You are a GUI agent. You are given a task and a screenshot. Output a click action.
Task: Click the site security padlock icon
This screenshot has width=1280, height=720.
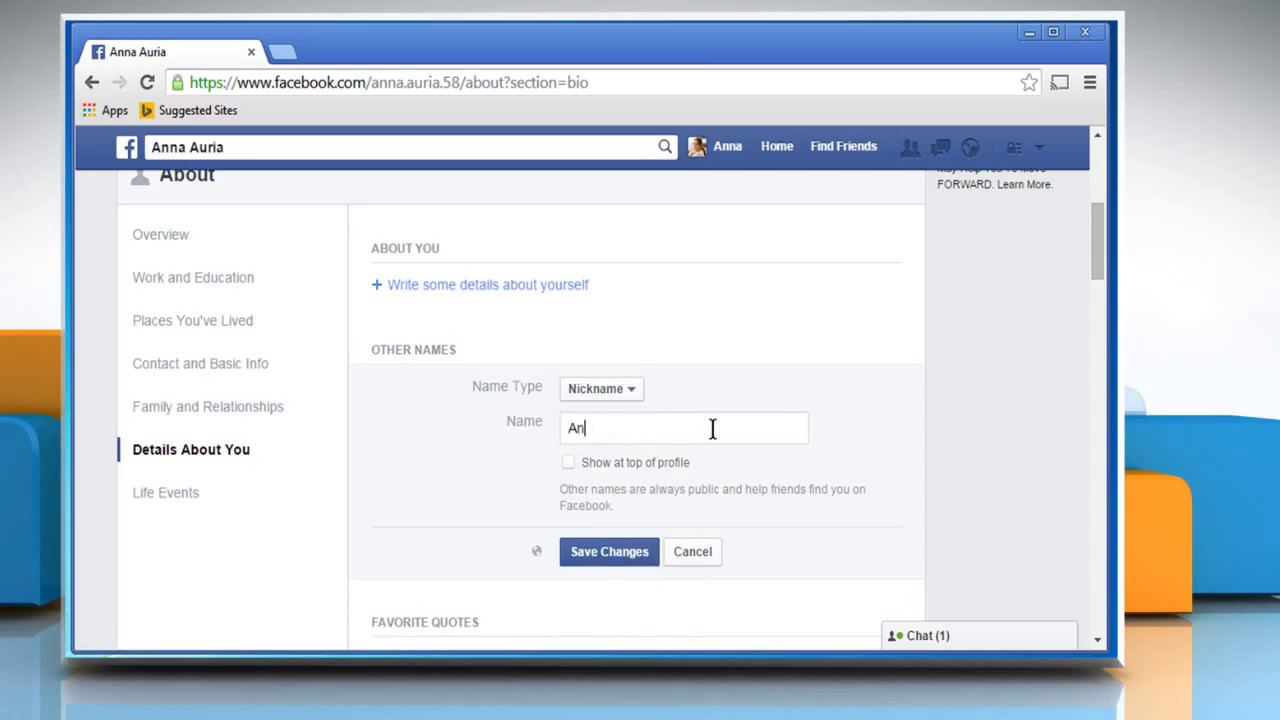(x=177, y=83)
